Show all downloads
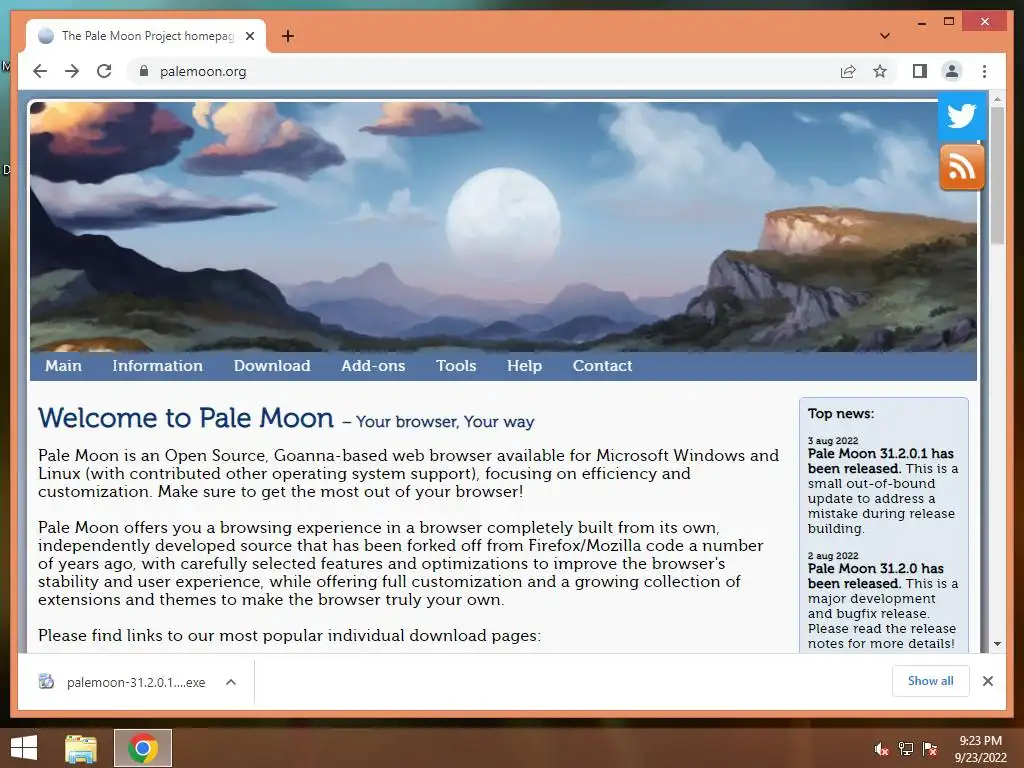 point(930,680)
